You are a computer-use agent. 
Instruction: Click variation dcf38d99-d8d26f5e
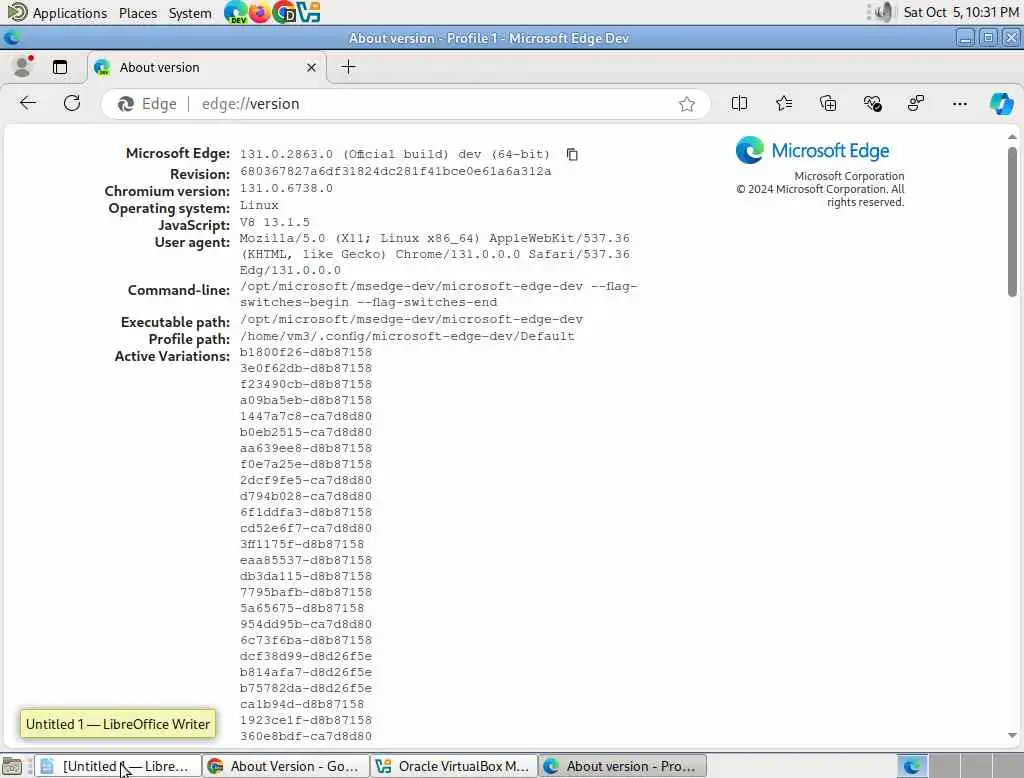[306, 656]
